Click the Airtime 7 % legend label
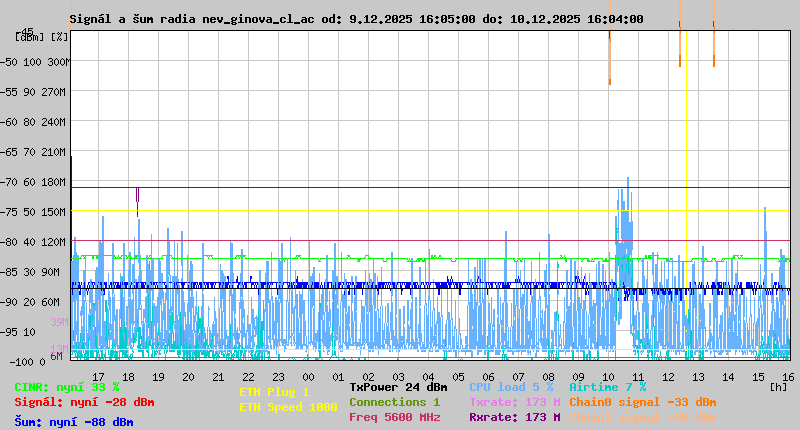800x430 pixels. click(x=607, y=386)
